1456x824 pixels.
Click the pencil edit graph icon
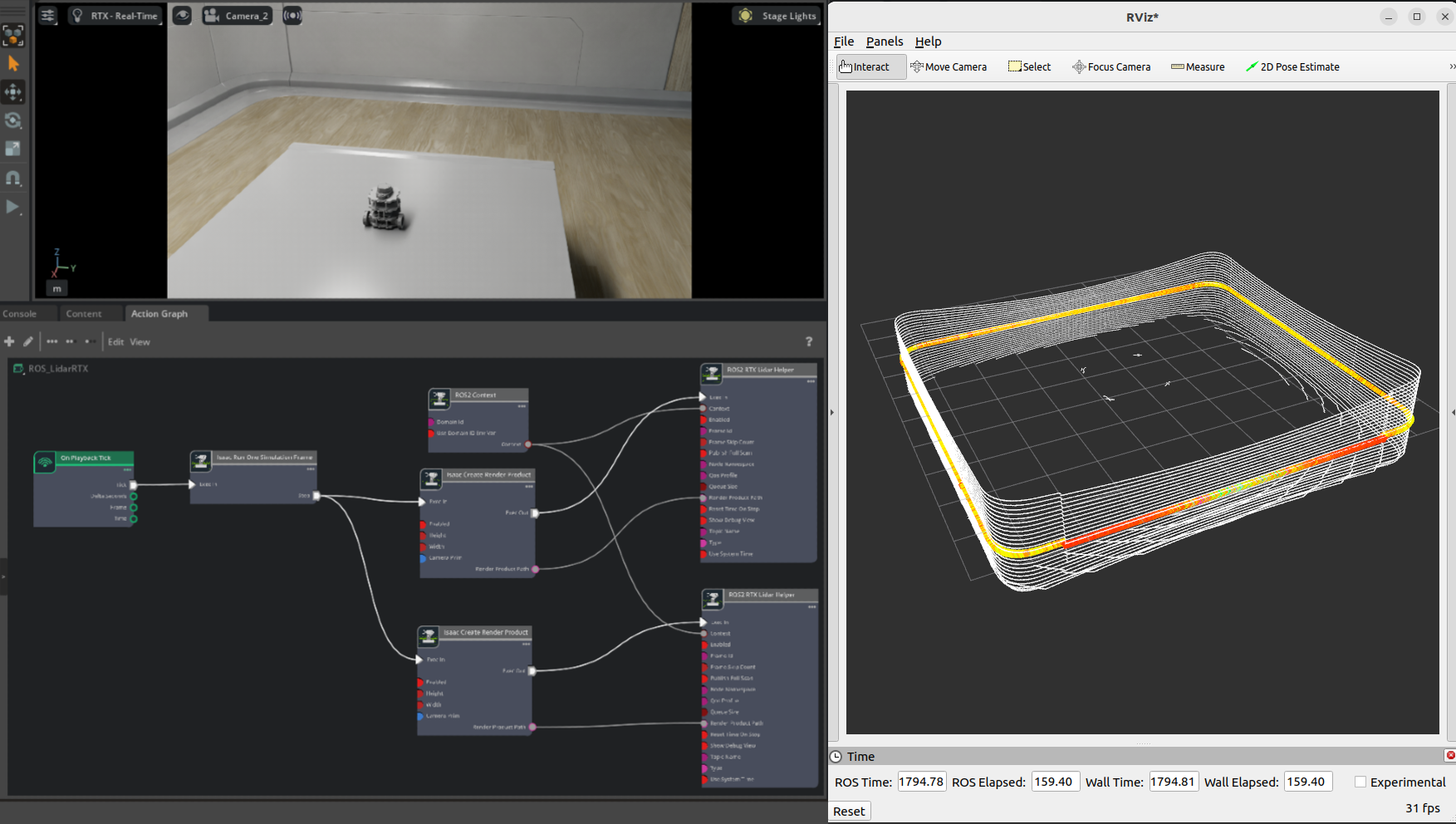tap(28, 341)
